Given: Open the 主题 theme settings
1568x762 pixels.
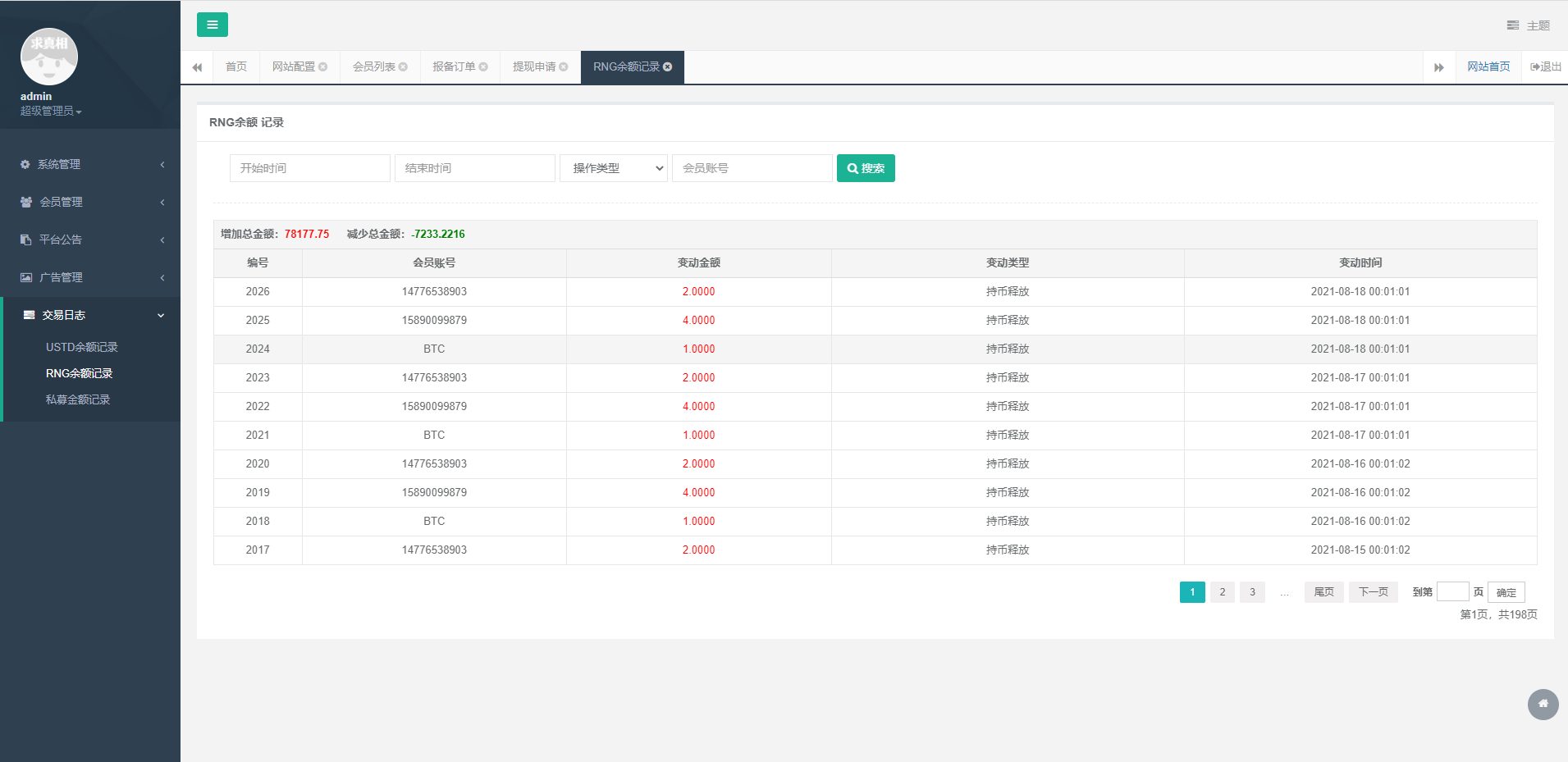Looking at the screenshot, I should (1529, 25).
